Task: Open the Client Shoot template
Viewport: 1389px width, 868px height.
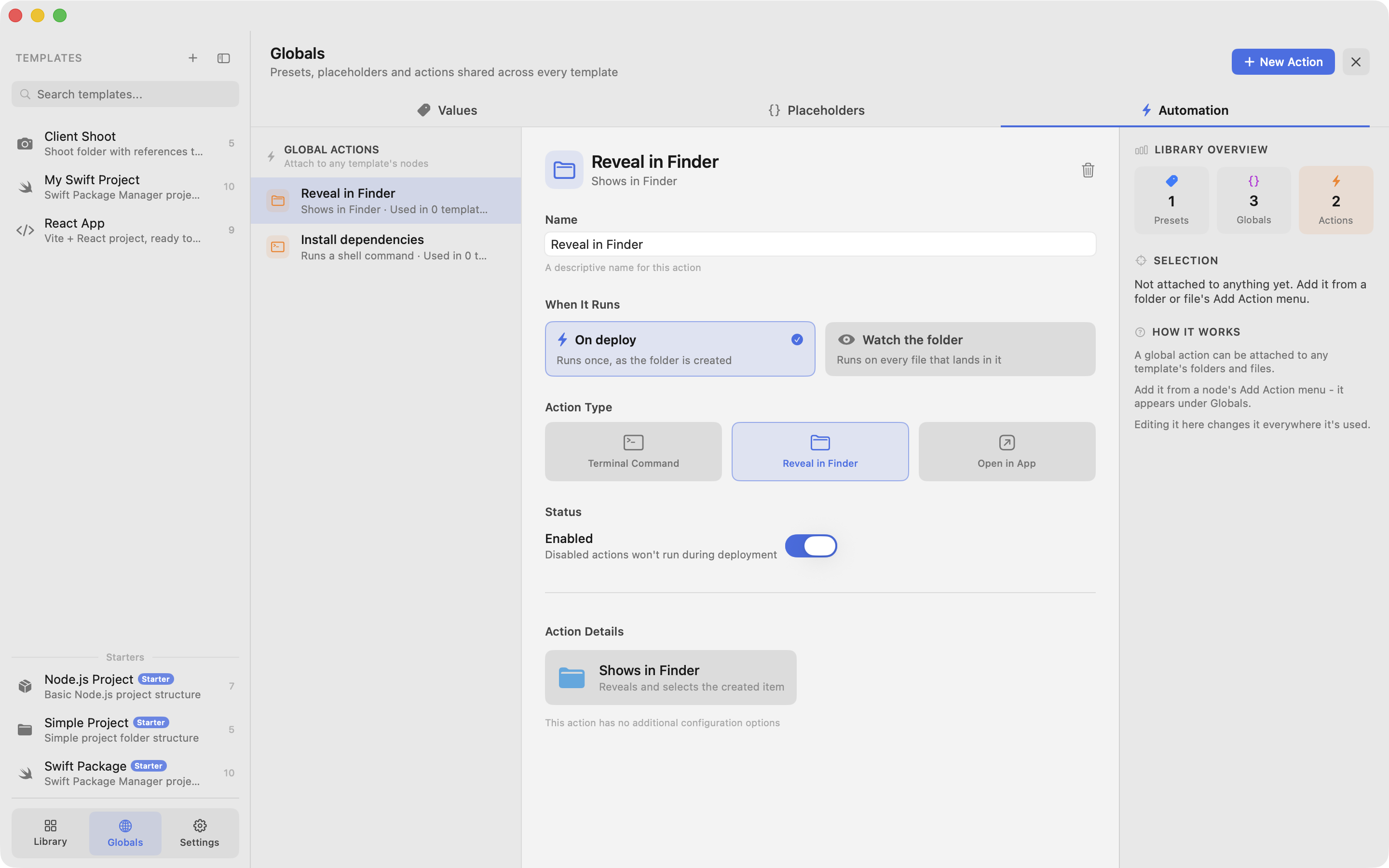Action: click(x=125, y=144)
